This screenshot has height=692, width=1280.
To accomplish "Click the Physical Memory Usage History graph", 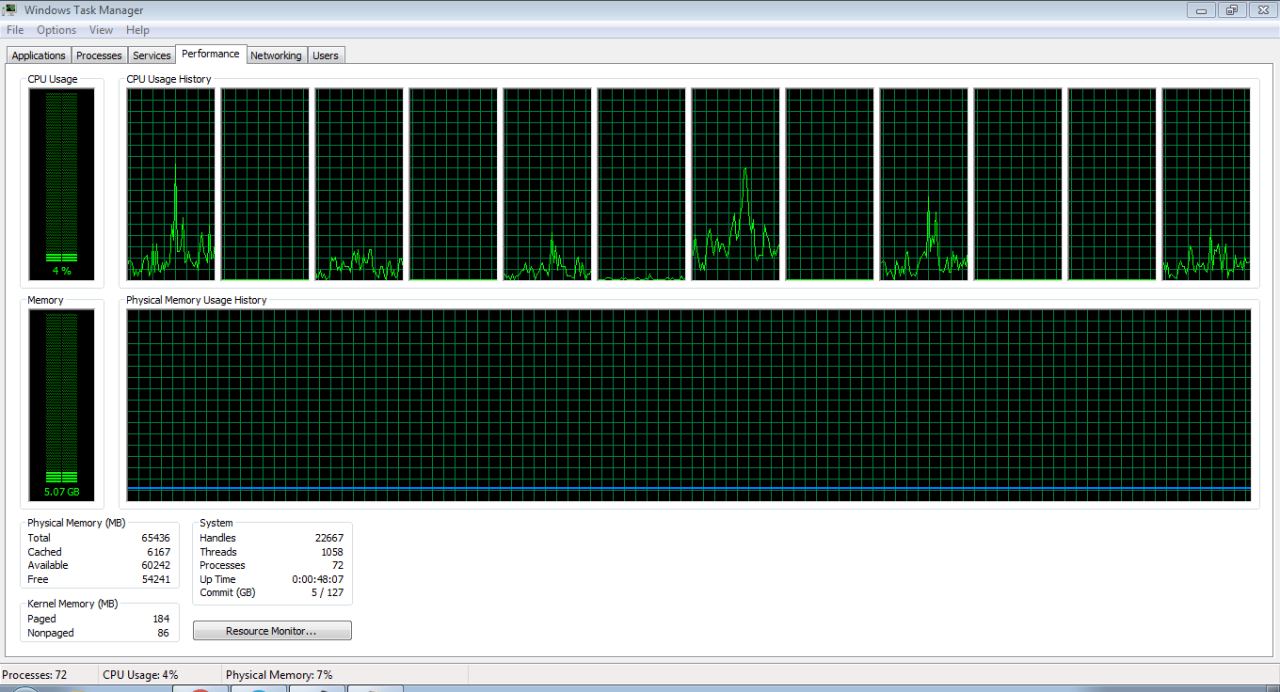I will click(x=689, y=405).
